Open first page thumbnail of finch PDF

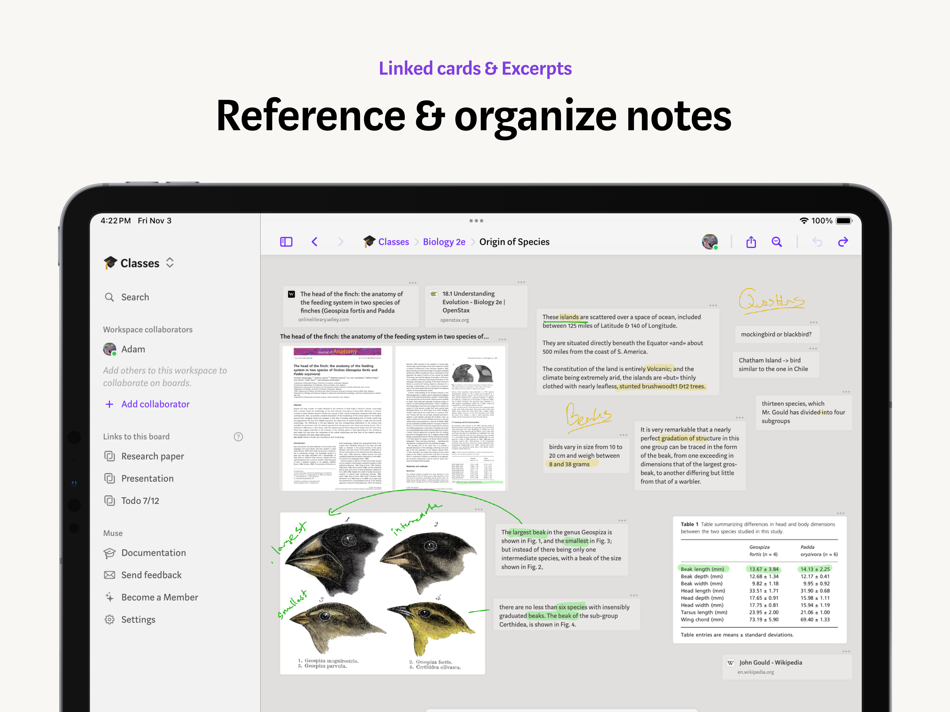[337, 418]
